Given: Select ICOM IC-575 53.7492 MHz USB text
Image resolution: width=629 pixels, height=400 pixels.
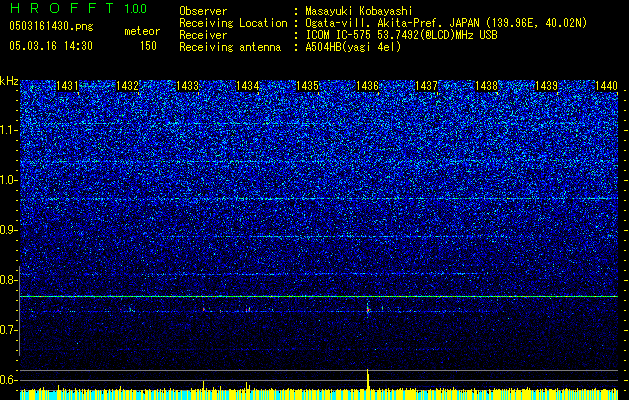Looking at the screenshot, I should (x=402, y=35).
